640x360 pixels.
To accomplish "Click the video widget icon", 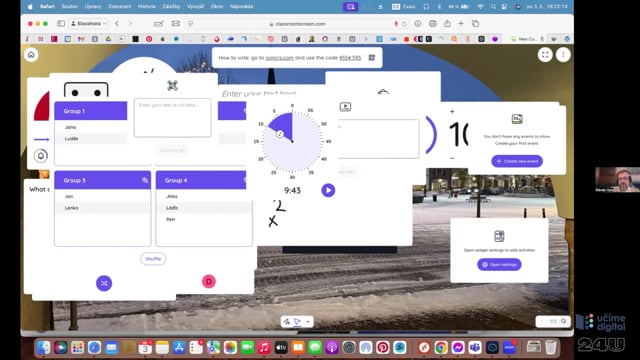I will [345, 107].
